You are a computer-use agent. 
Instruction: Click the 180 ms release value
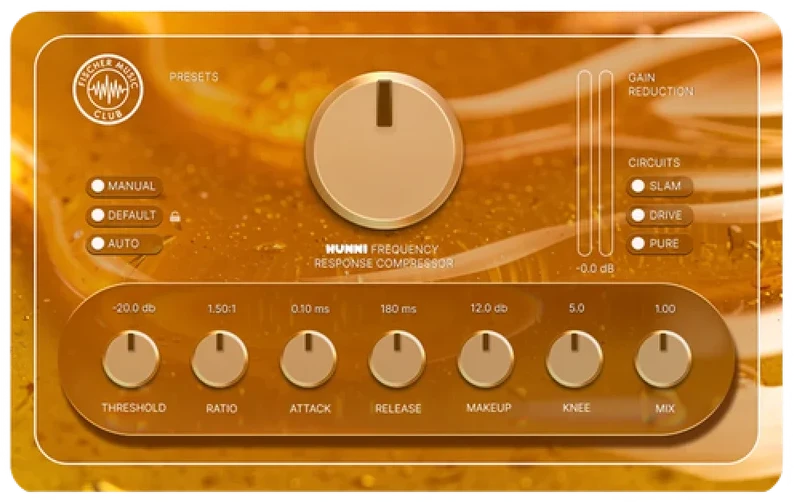click(399, 308)
